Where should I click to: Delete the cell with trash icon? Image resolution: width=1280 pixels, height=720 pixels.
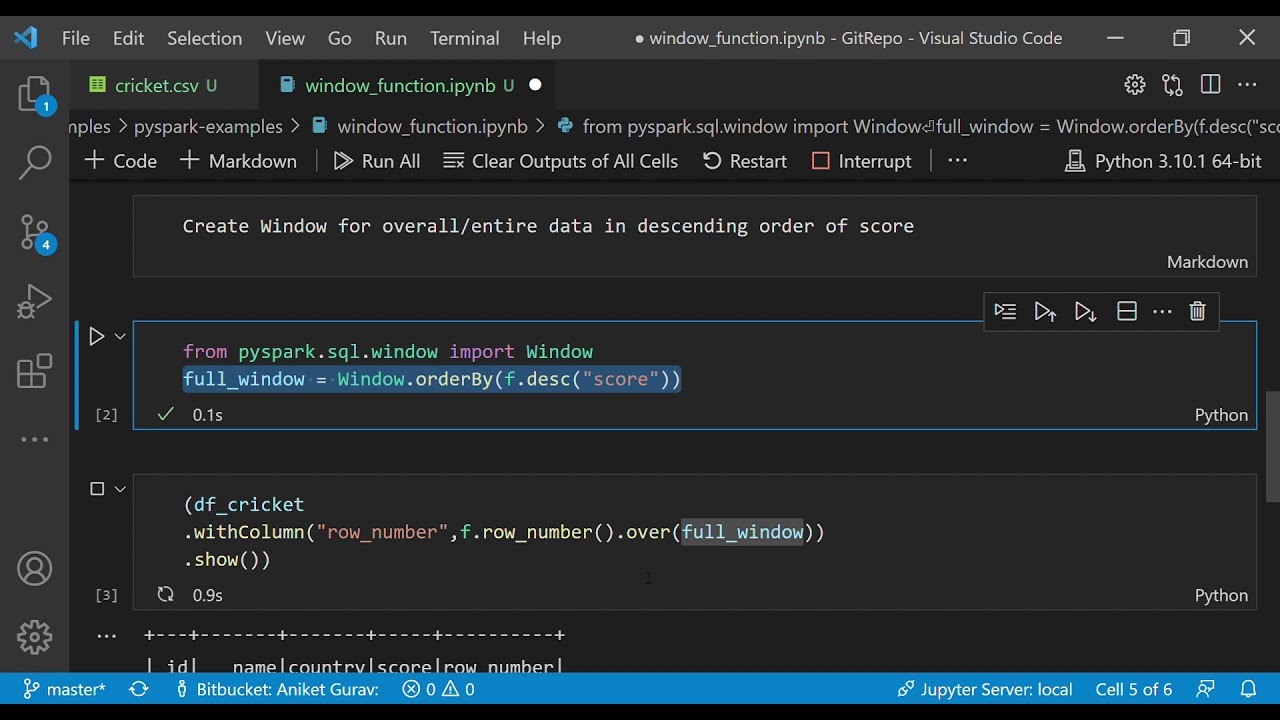pos(1197,312)
